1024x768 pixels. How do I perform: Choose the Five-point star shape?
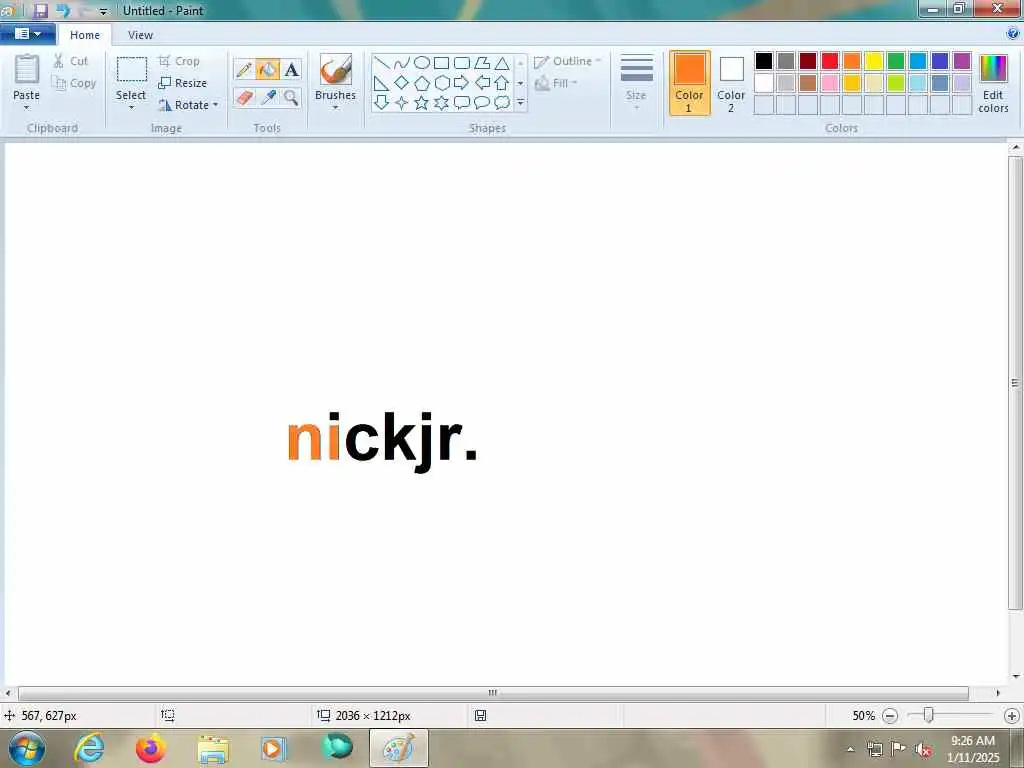[x=422, y=103]
